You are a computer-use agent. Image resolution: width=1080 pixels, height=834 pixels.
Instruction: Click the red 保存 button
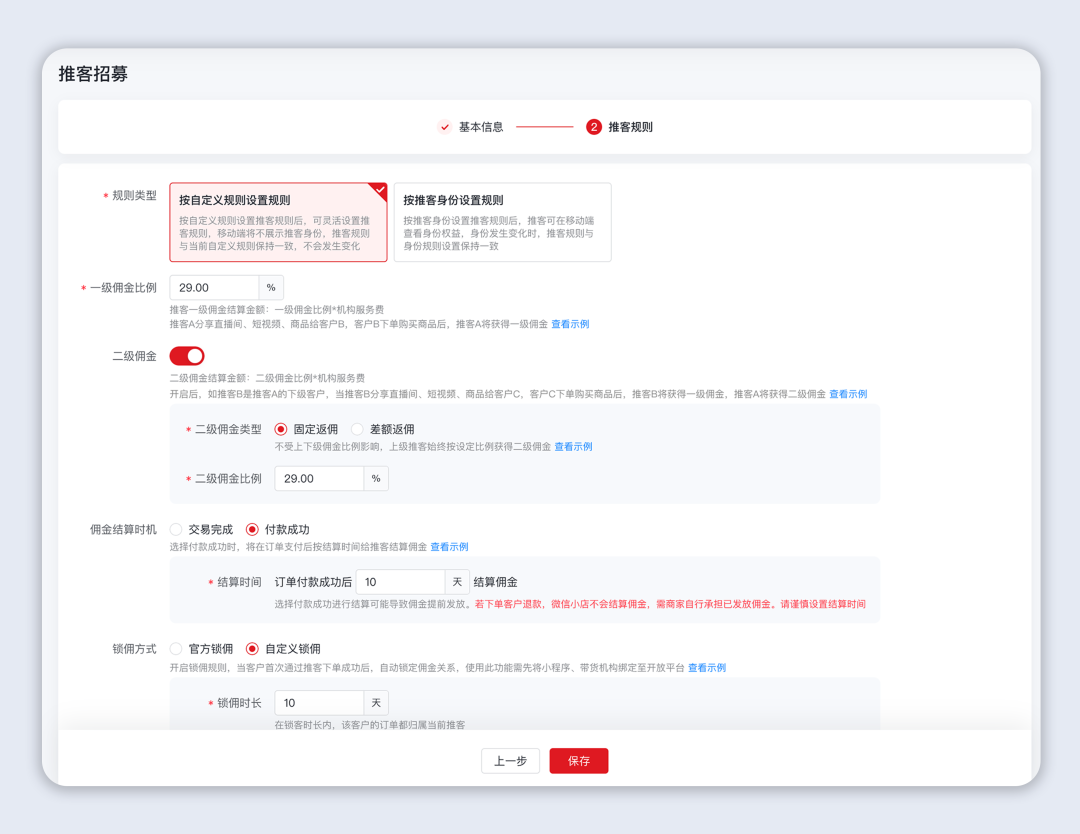point(579,761)
